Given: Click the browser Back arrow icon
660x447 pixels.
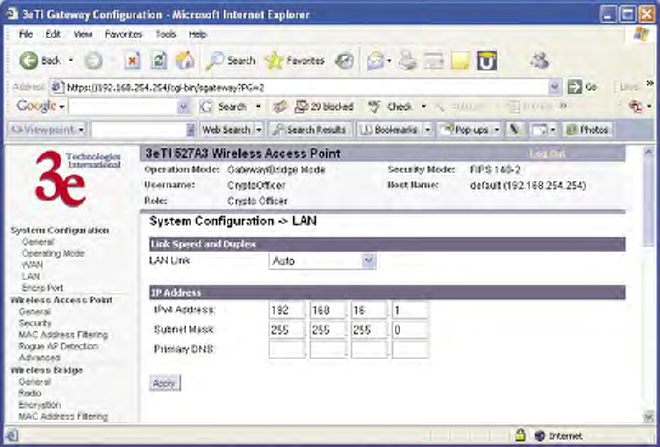Looking at the screenshot, I should 29,61.
